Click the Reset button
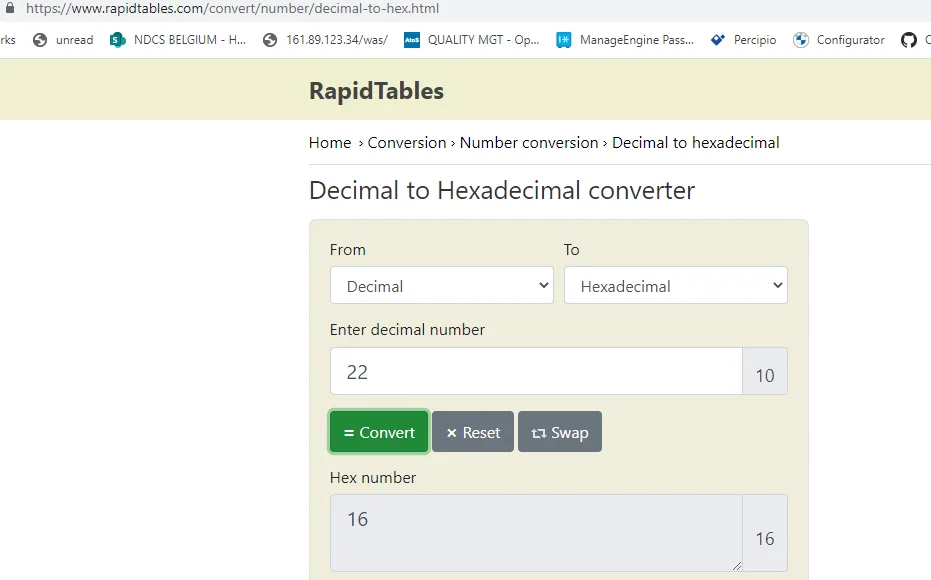This screenshot has width=931, height=580. (473, 432)
